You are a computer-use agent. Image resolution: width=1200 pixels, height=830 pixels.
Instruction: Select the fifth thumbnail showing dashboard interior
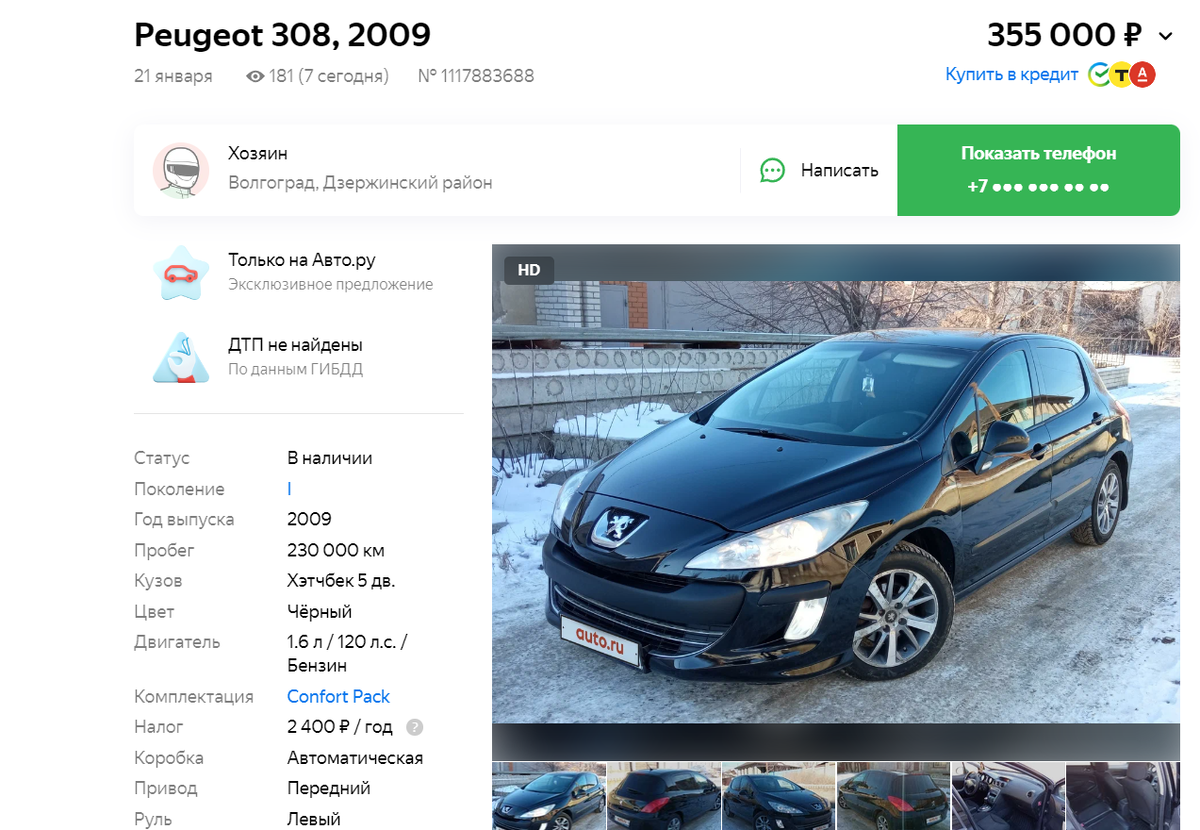(x=1008, y=796)
